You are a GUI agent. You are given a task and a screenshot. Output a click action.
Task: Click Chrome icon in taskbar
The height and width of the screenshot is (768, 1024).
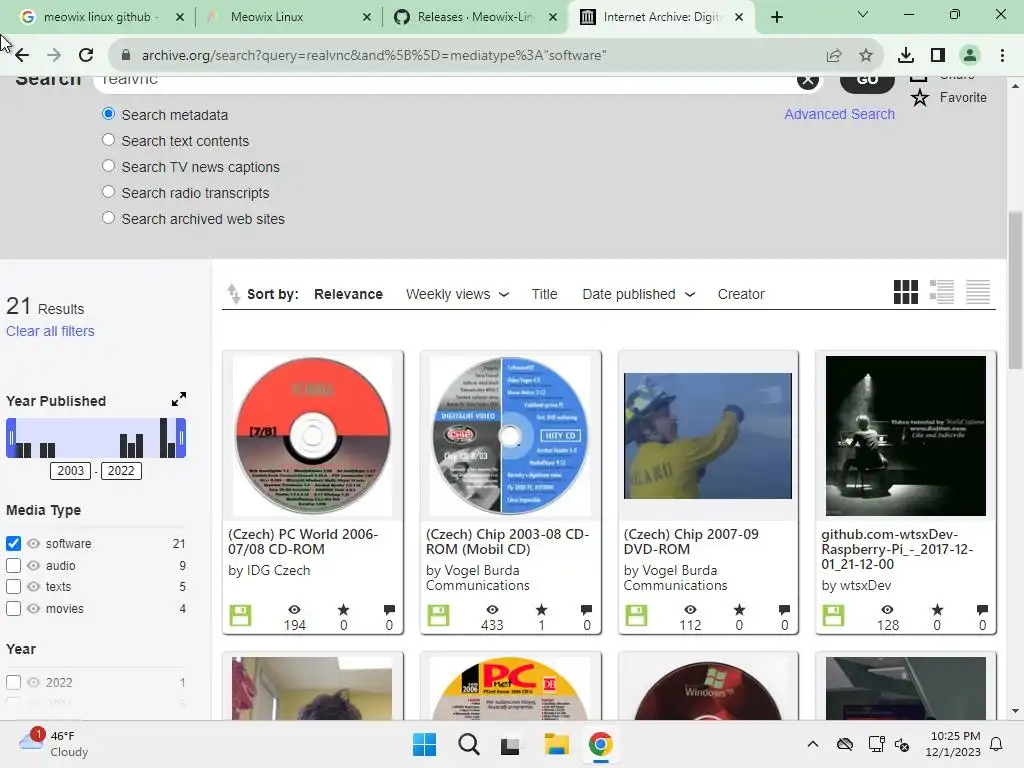pos(600,744)
